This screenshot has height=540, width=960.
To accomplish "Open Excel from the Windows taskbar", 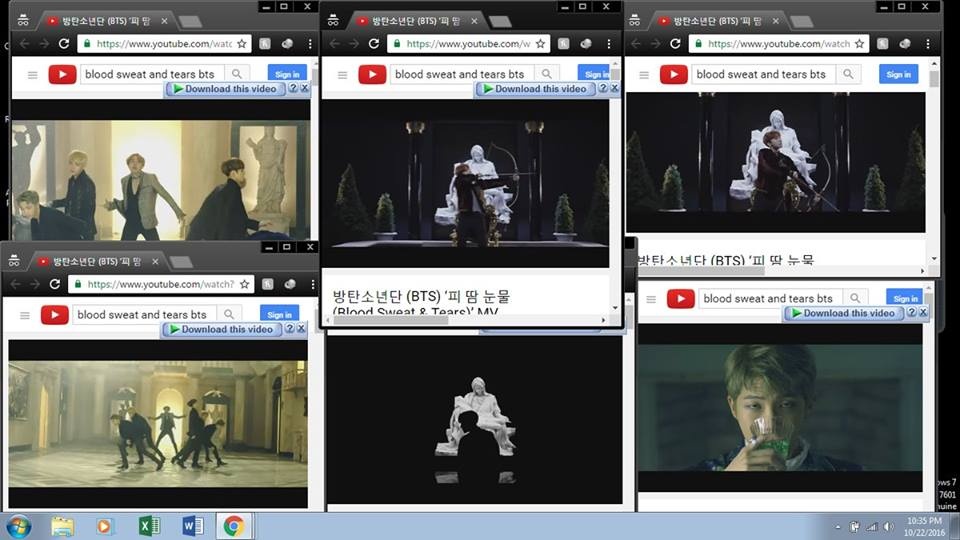I will tap(149, 526).
